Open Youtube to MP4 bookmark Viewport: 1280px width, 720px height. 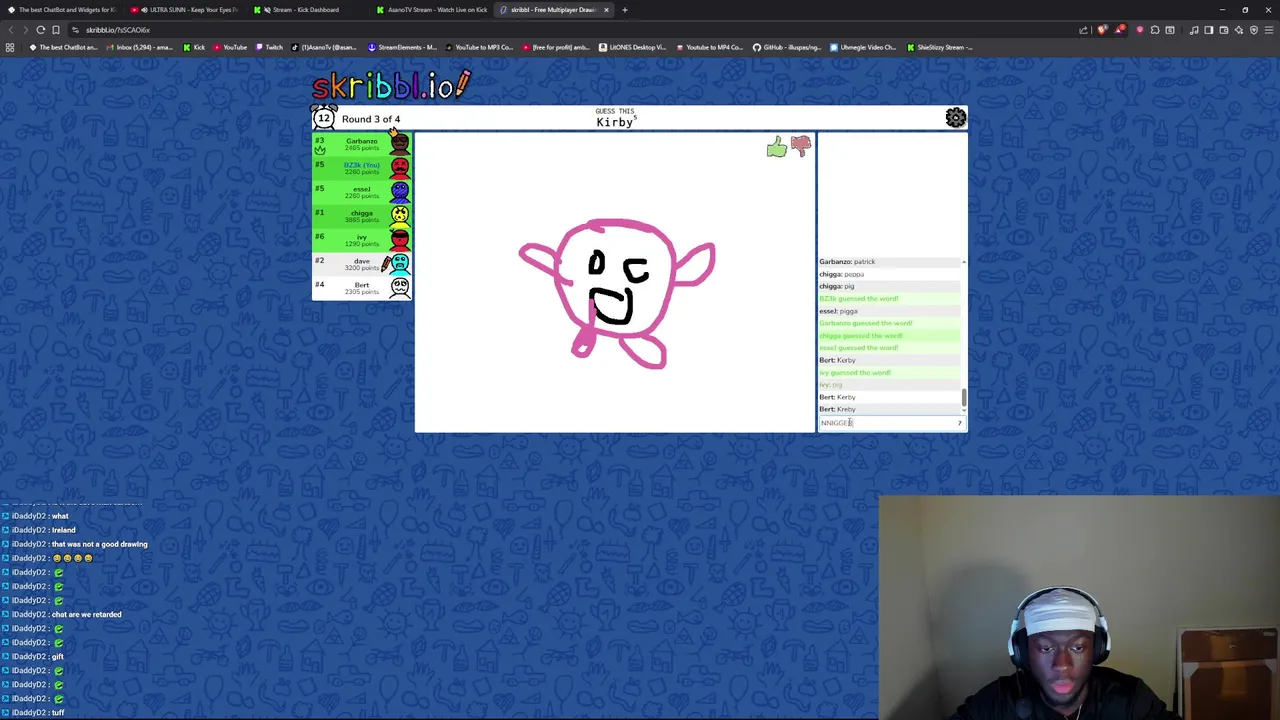(x=709, y=47)
